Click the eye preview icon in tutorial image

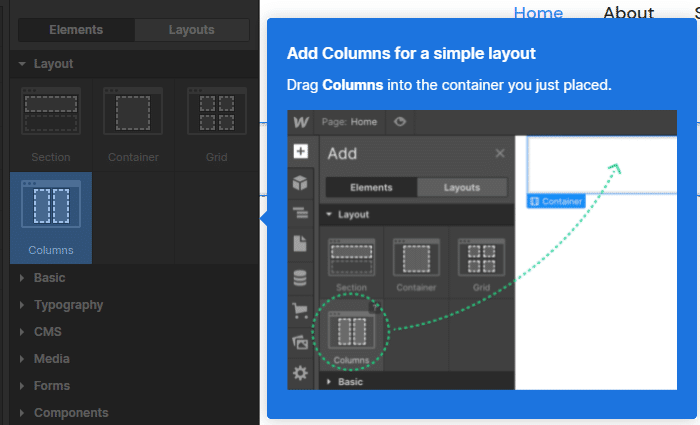(x=400, y=122)
